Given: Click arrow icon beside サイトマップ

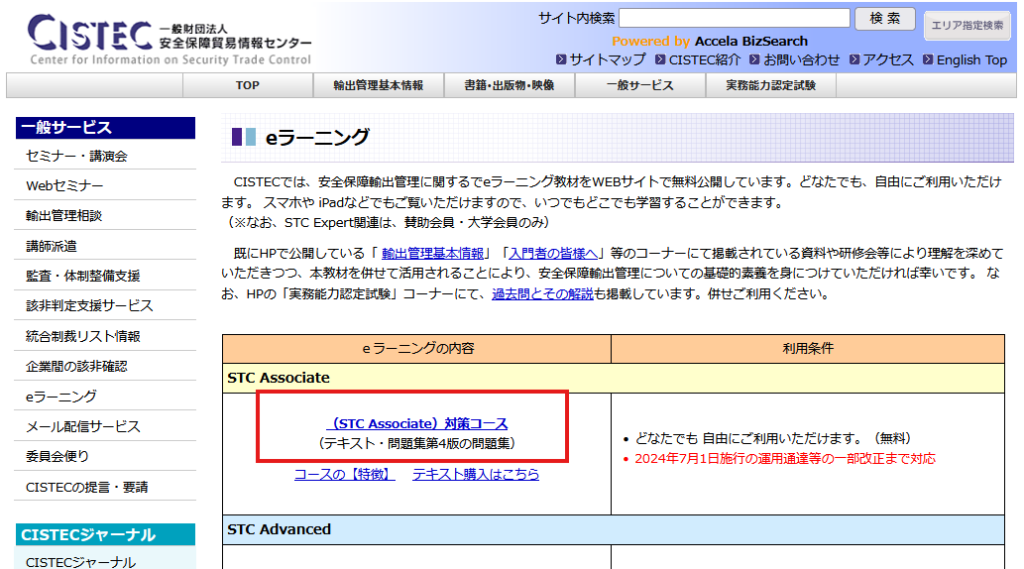Looking at the screenshot, I should coord(561,59).
